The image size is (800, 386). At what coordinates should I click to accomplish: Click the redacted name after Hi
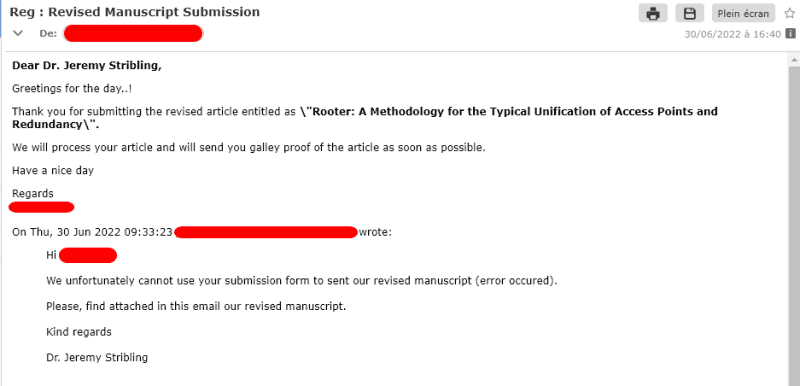[88, 255]
